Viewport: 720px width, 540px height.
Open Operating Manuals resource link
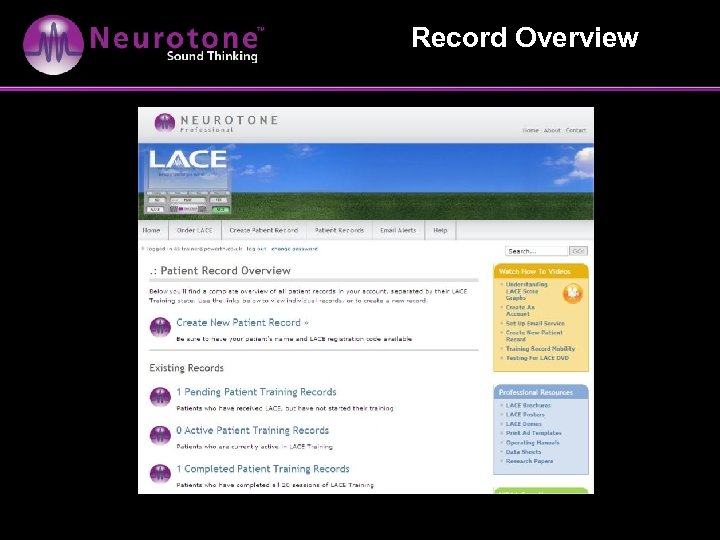coord(532,443)
